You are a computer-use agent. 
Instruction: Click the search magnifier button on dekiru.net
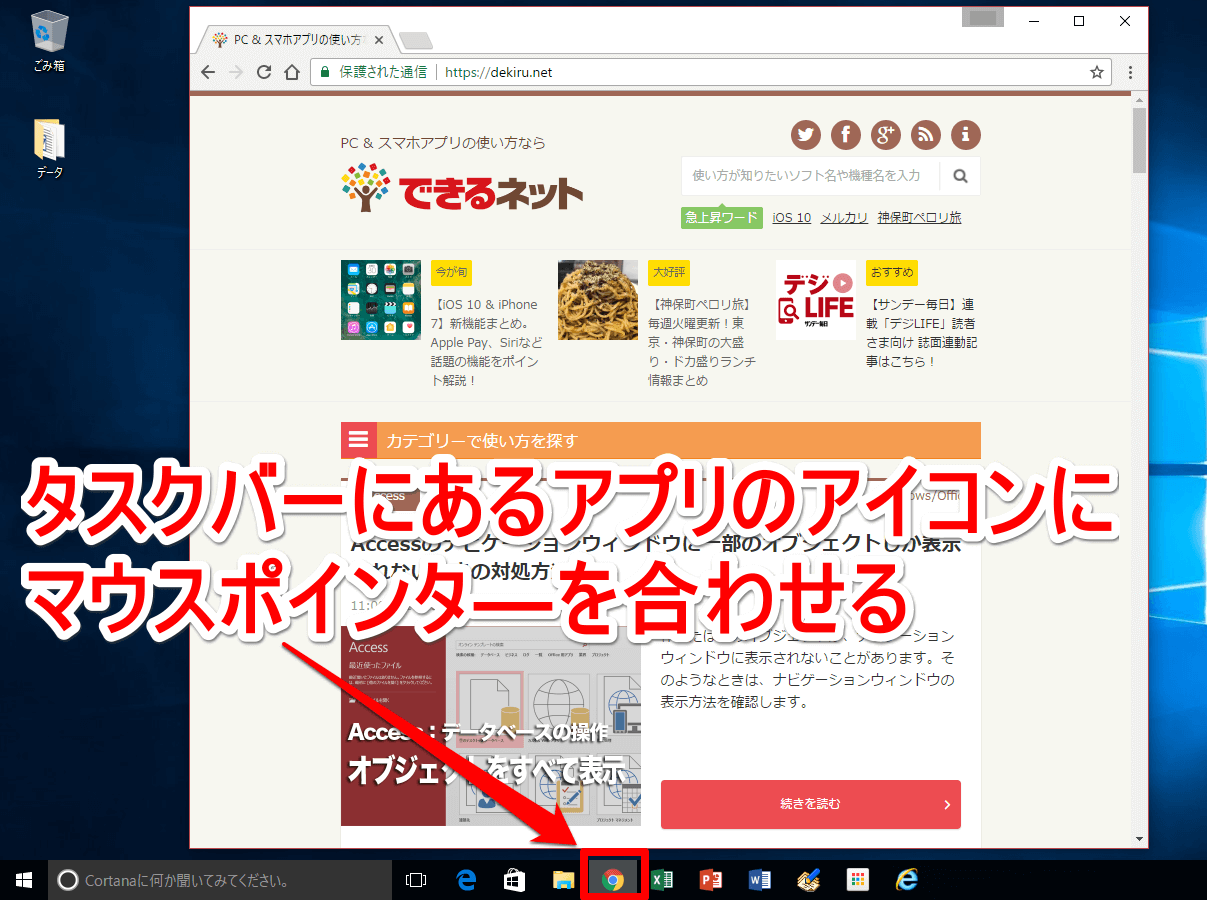pos(960,176)
